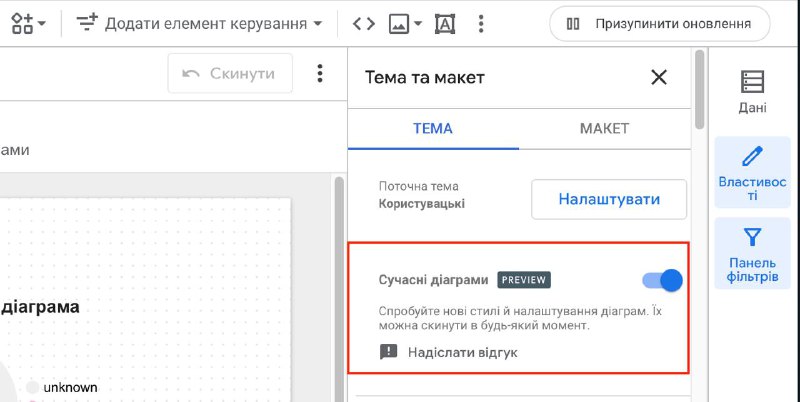Click the 'Тема та макет' panel title

point(425,78)
